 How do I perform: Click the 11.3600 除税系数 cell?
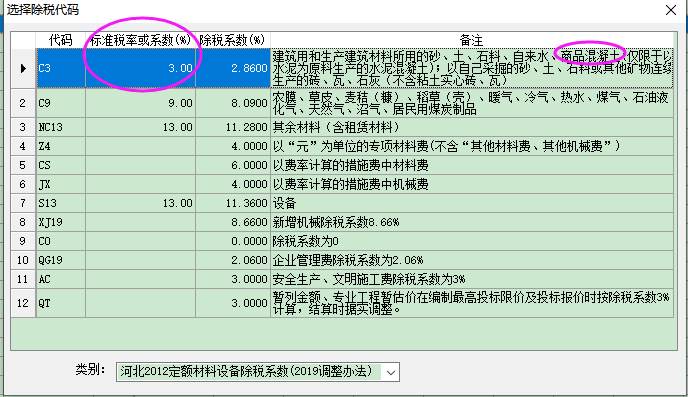click(x=233, y=203)
